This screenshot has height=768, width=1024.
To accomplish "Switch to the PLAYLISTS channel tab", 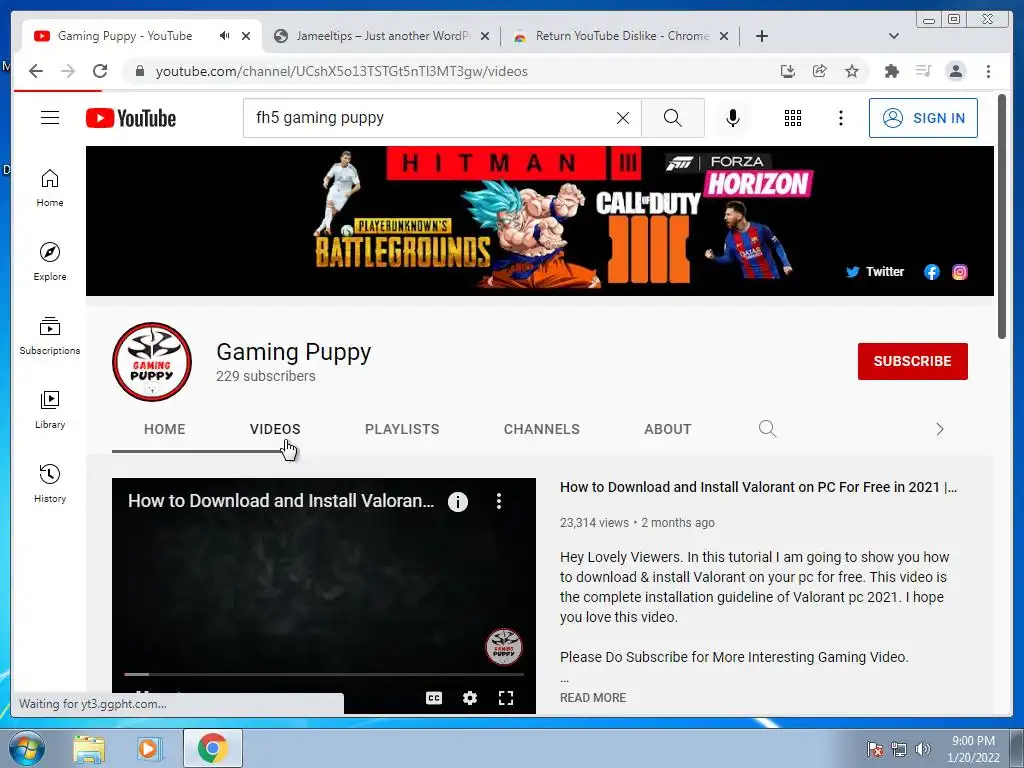I will (402, 429).
